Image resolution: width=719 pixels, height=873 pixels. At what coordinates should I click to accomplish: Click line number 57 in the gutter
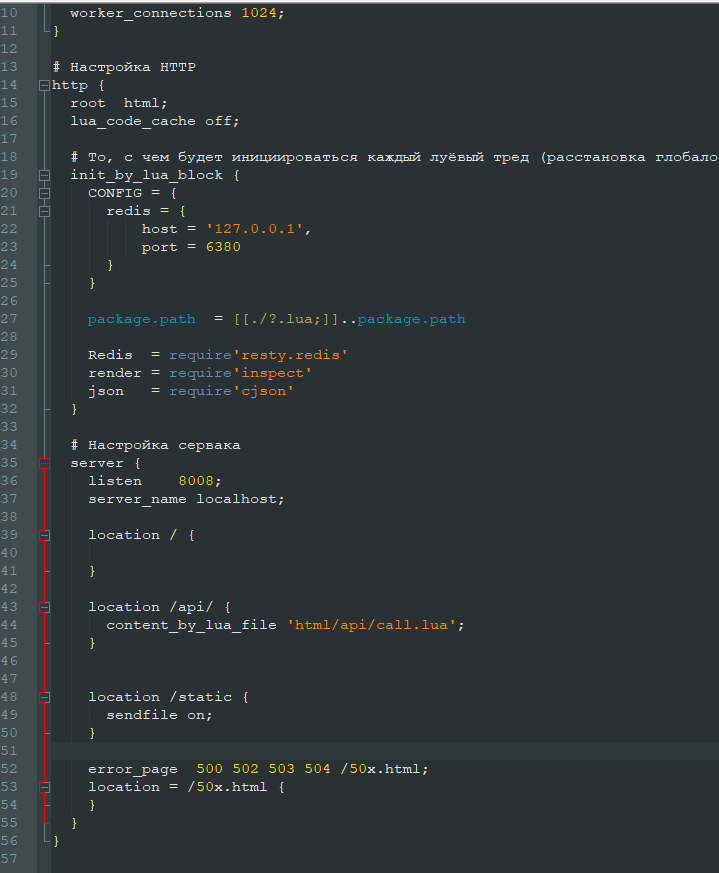coord(9,859)
